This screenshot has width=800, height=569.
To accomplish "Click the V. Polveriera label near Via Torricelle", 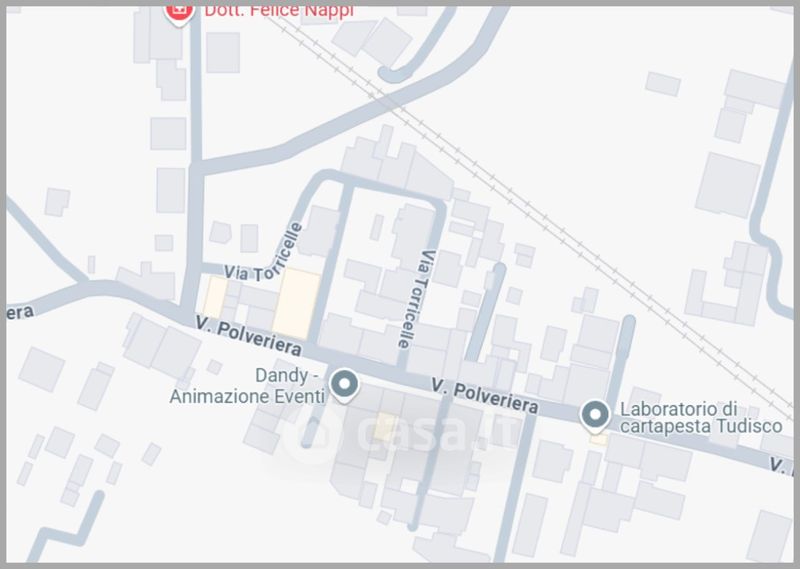I will pos(248,335).
